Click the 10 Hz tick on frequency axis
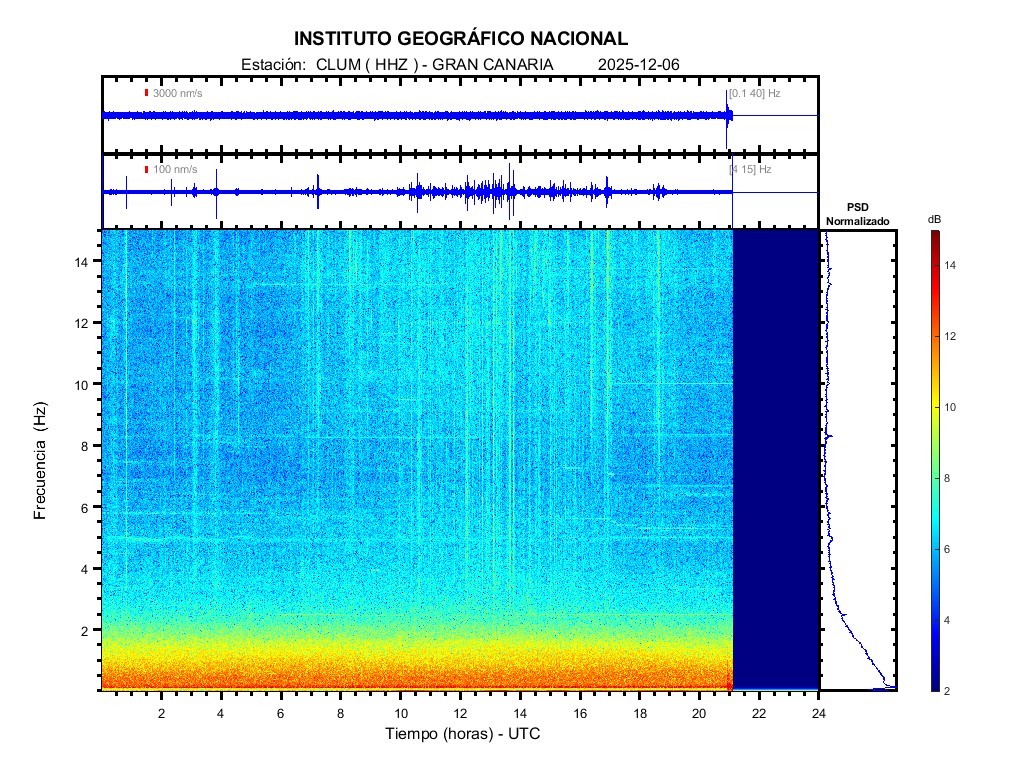The image size is (1024, 768). tap(84, 384)
